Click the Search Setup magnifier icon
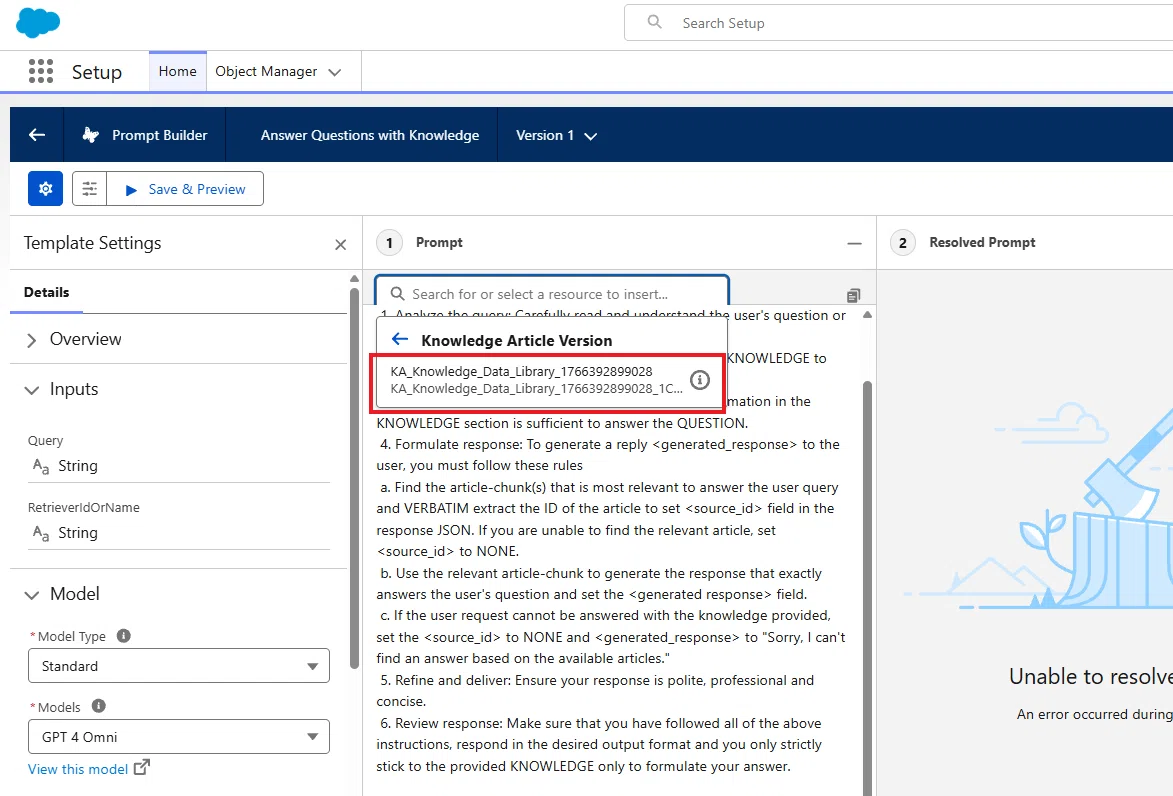Viewport: 1173px width, 796px height. pyautogui.click(x=655, y=22)
